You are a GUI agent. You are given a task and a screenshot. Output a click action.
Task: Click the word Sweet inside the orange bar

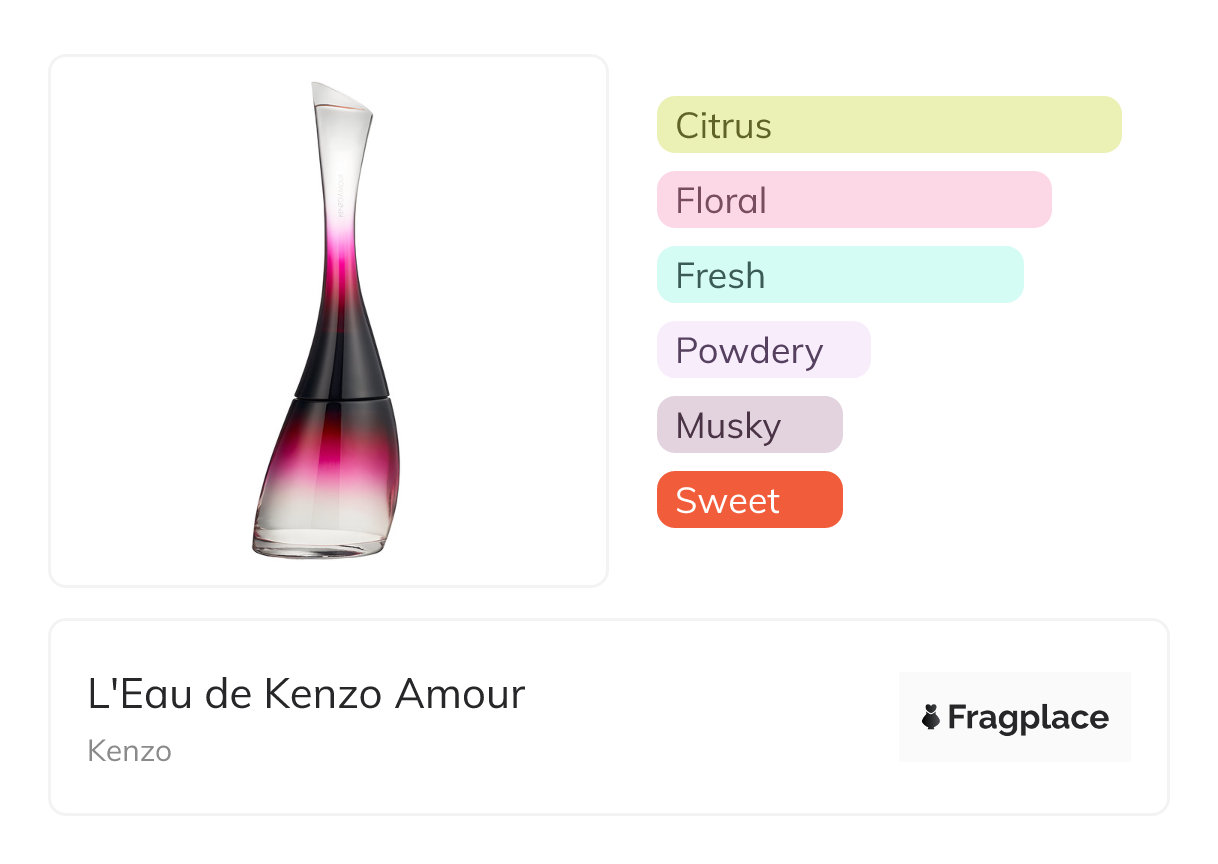click(x=727, y=501)
